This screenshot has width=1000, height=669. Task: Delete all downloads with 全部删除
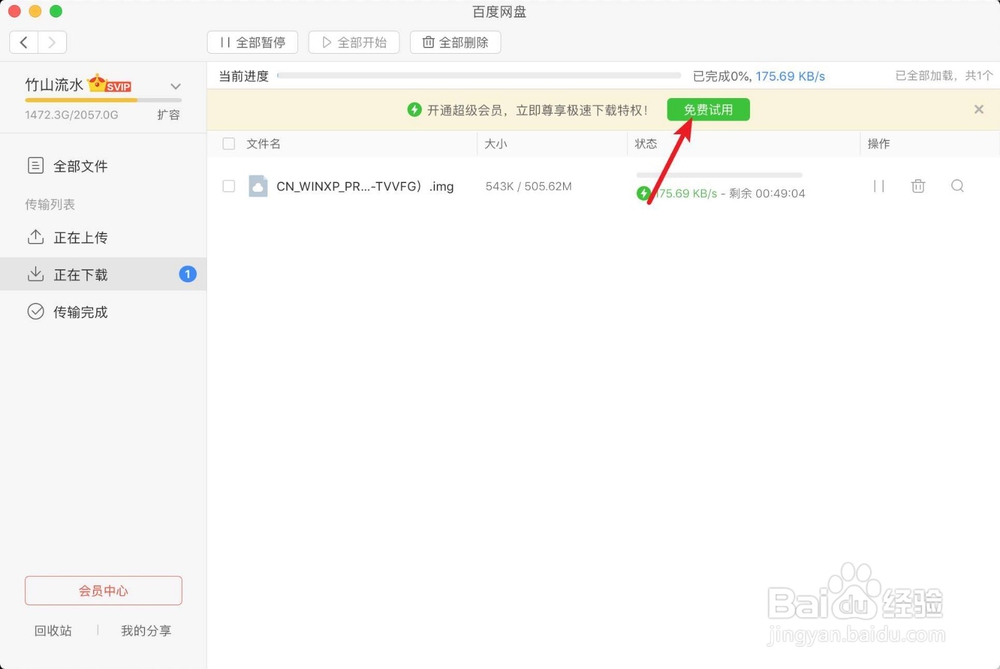pos(455,43)
